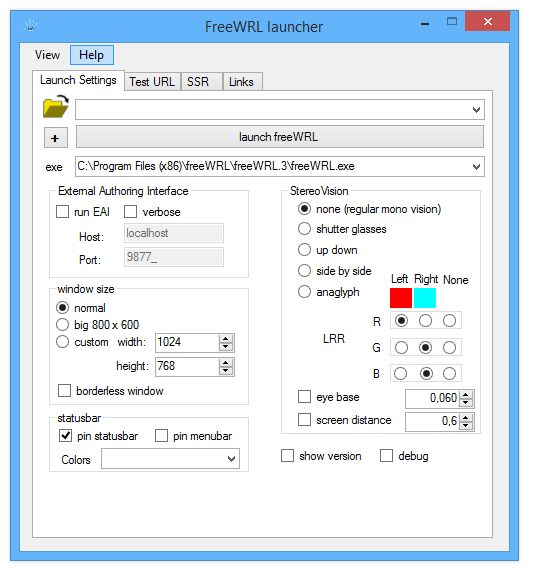The image size is (533, 575).
Task: Click the height value field
Action: point(187,367)
